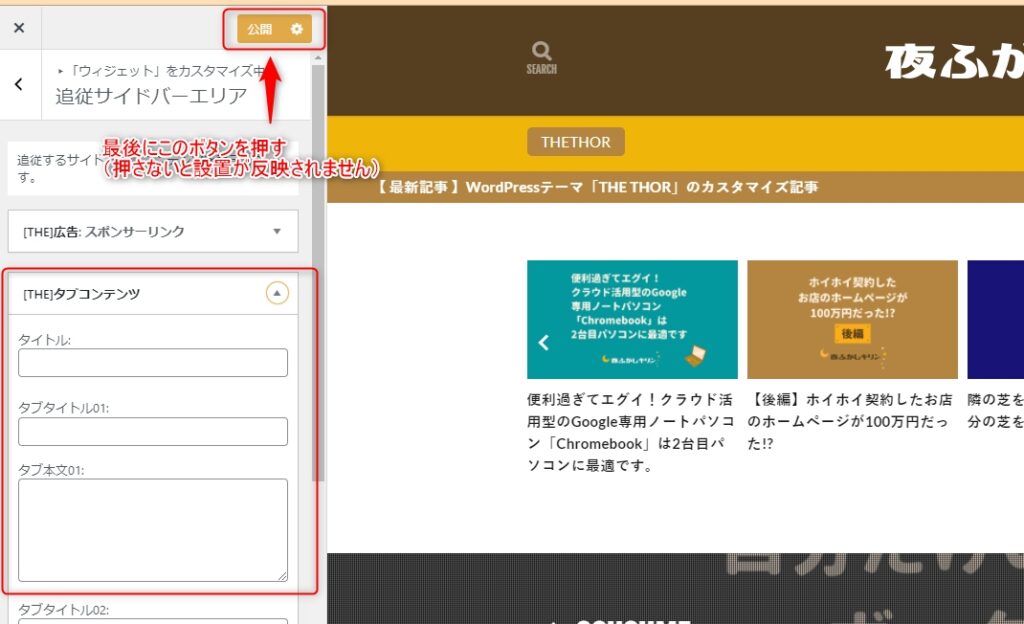Click the タブタイトル02 label
This screenshot has height=624, width=1024.
(x=63, y=610)
